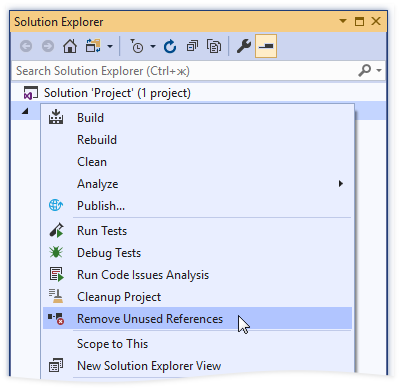Open the Switch Views dropdown arrow

[x=110, y=46]
